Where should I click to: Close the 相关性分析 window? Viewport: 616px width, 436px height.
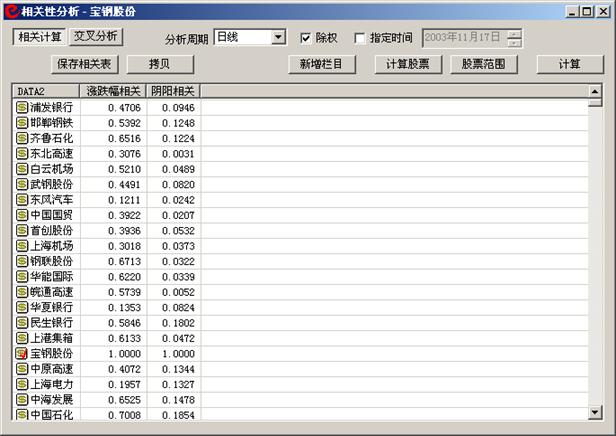click(603, 11)
